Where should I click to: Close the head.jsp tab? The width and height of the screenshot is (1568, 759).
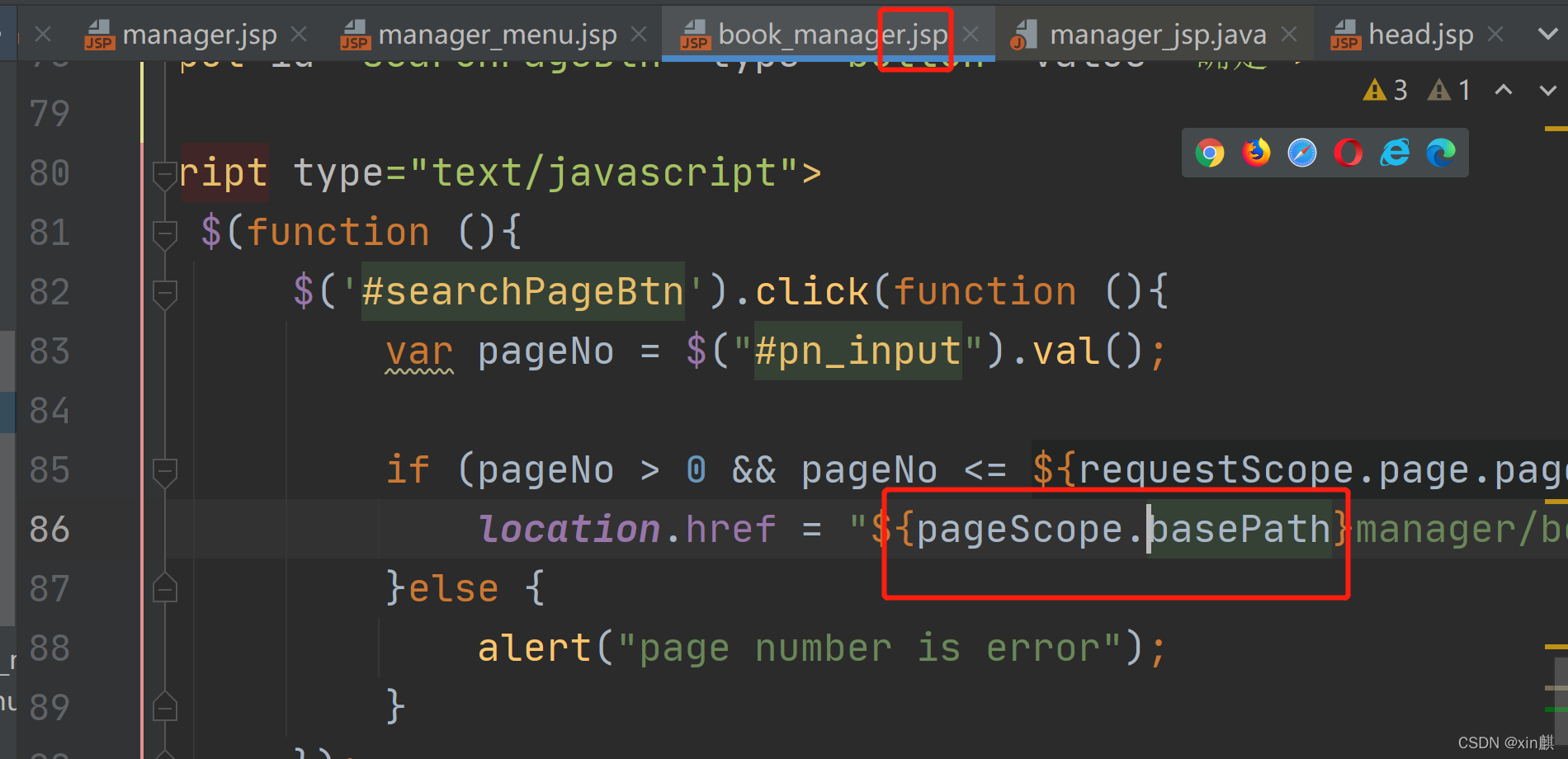point(1495,35)
